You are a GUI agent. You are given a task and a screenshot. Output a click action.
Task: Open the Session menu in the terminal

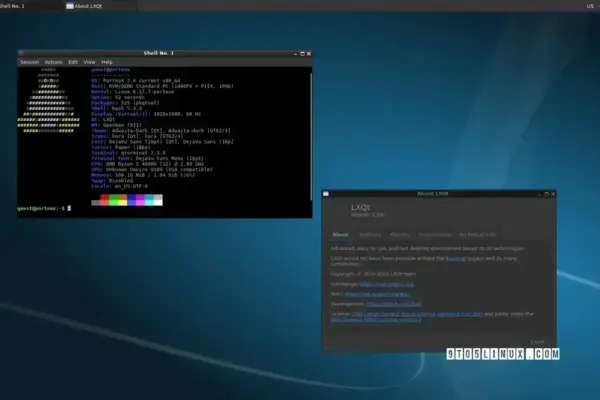[x=29, y=62]
